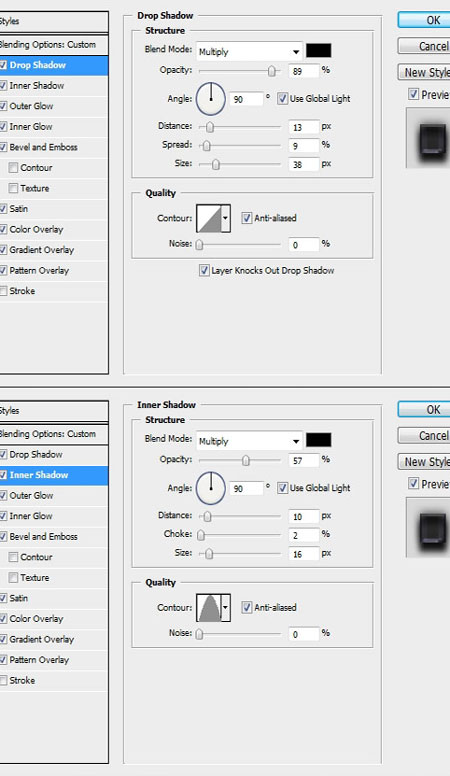
Task: Click Cancel in the bottom Inner Shadow dialog
Action: (424, 436)
